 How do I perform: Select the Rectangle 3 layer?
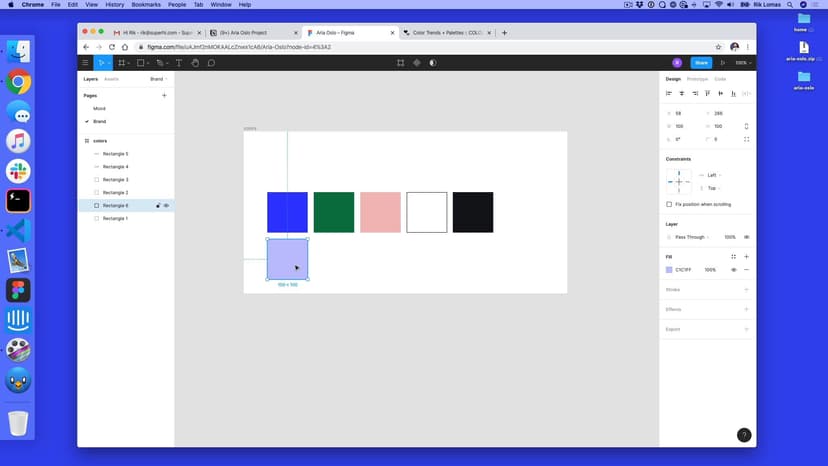(x=115, y=180)
